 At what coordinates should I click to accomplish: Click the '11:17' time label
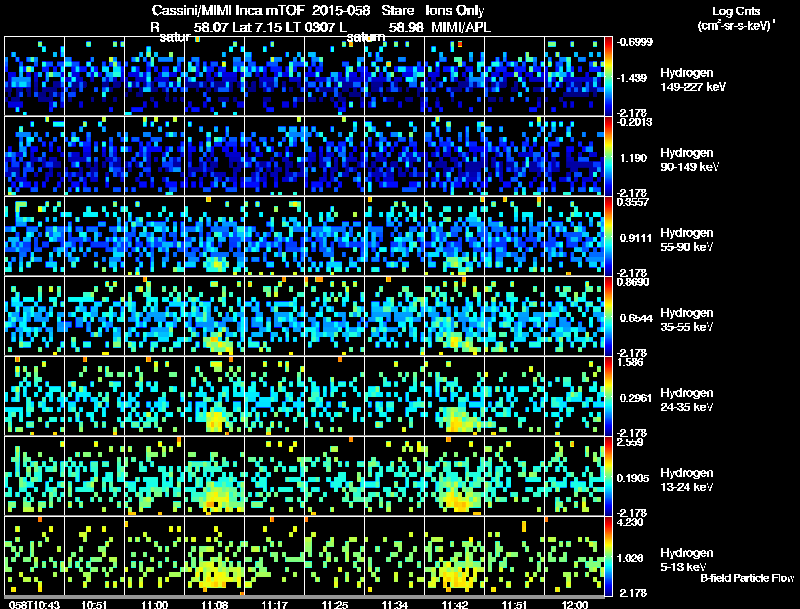(274, 605)
